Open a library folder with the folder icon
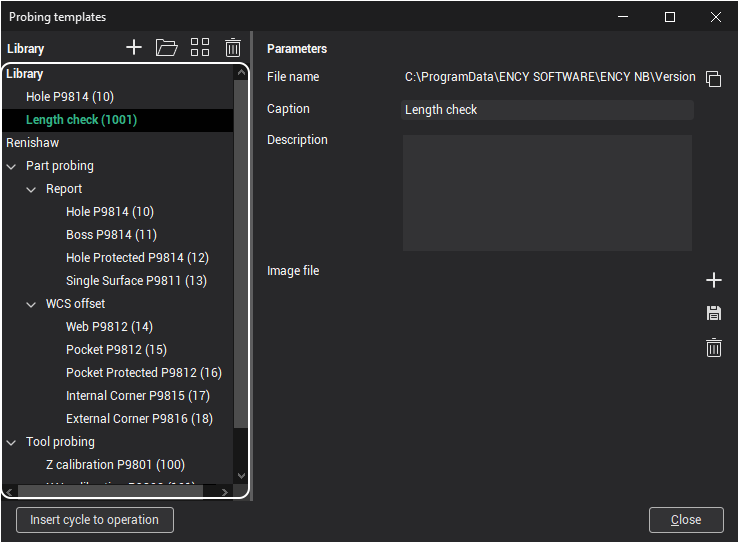739x543 pixels. [x=166, y=47]
